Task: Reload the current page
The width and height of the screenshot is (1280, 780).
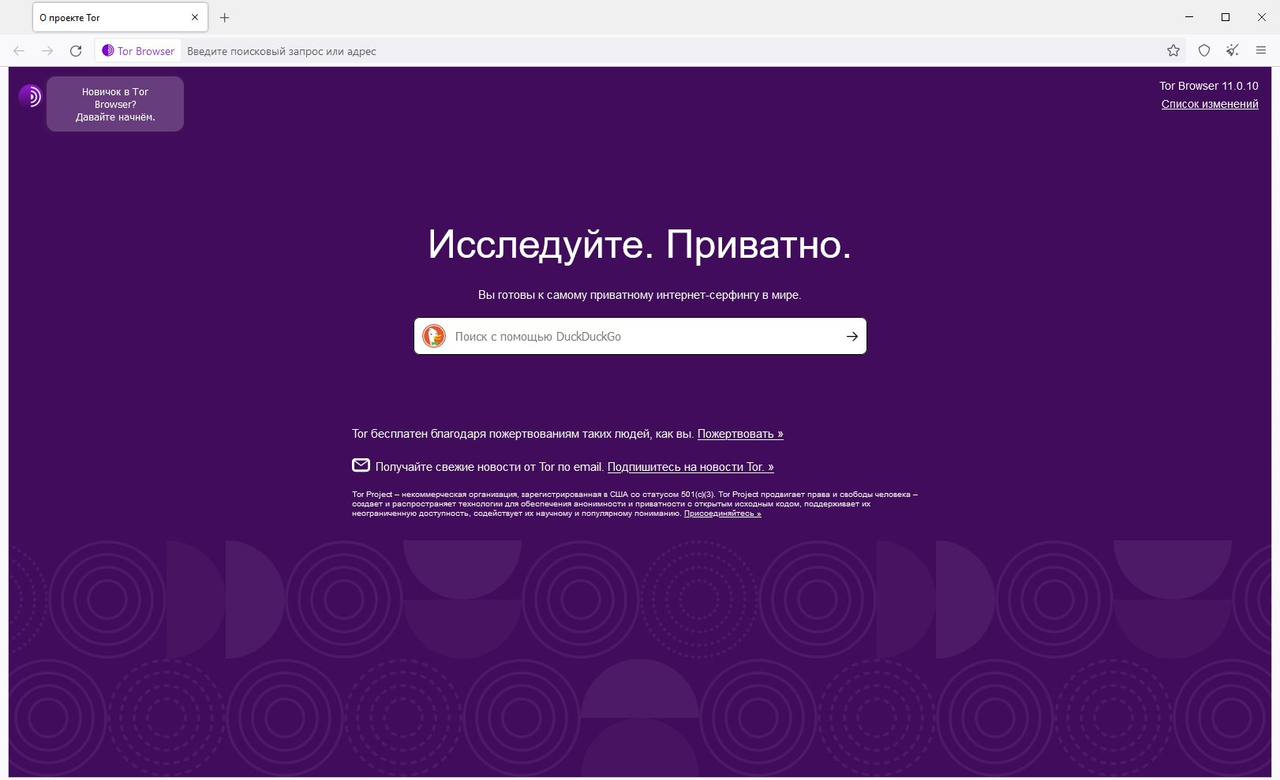Action: (76, 51)
